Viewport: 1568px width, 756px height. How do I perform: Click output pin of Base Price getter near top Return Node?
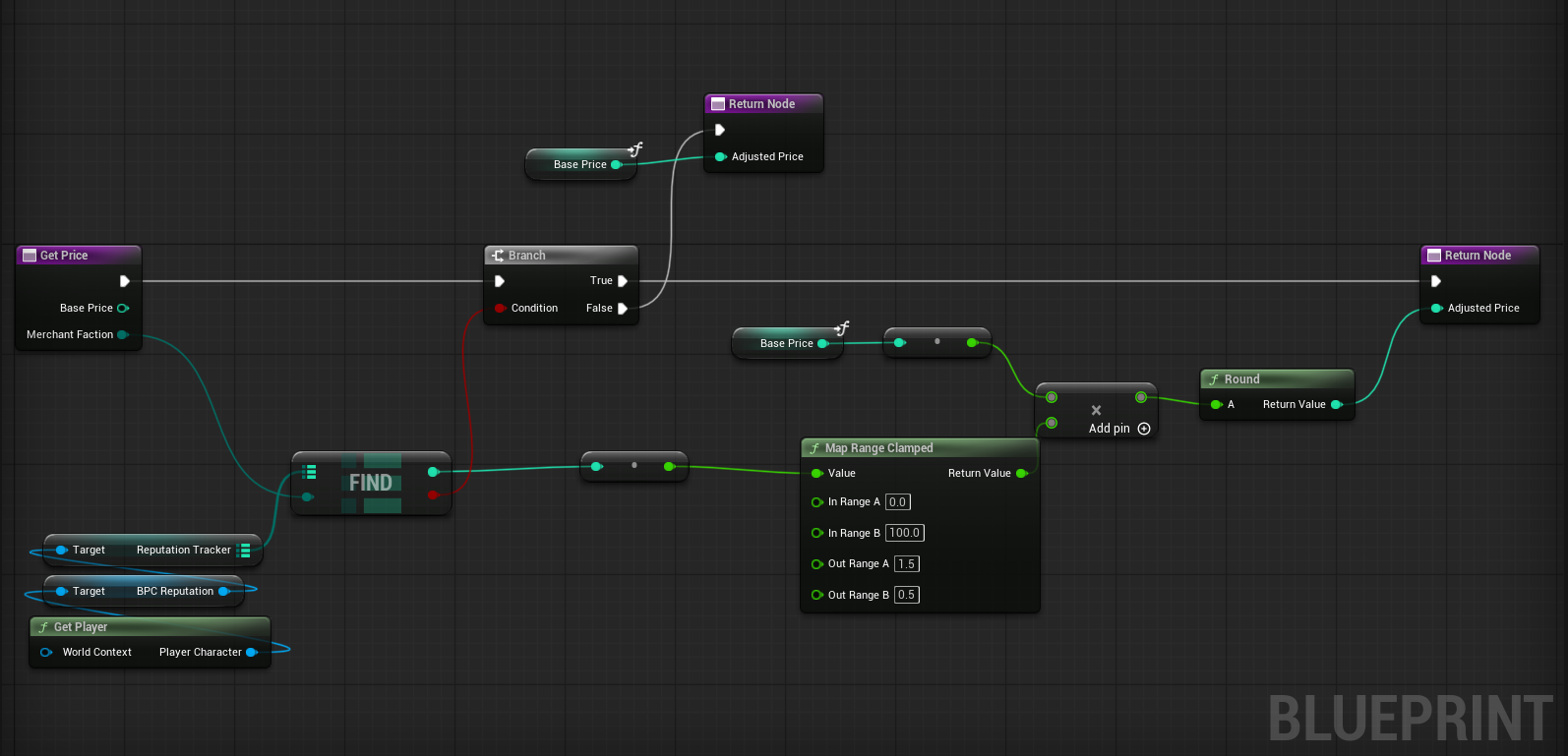(617, 165)
